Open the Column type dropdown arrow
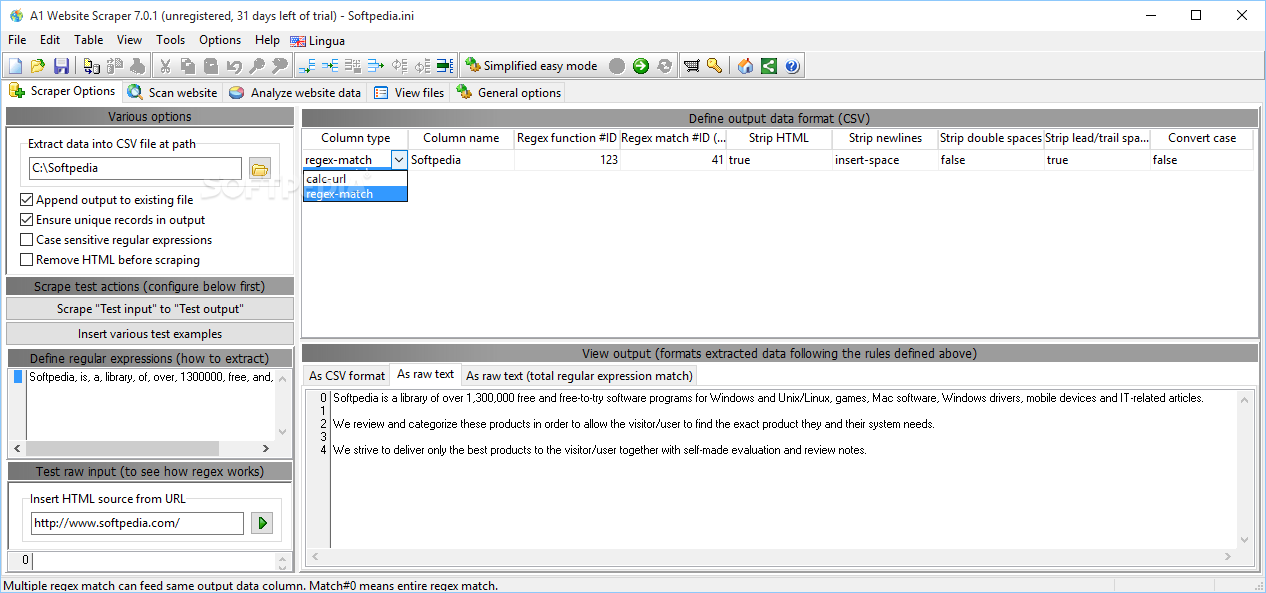This screenshot has width=1266, height=593. coord(399,160)
